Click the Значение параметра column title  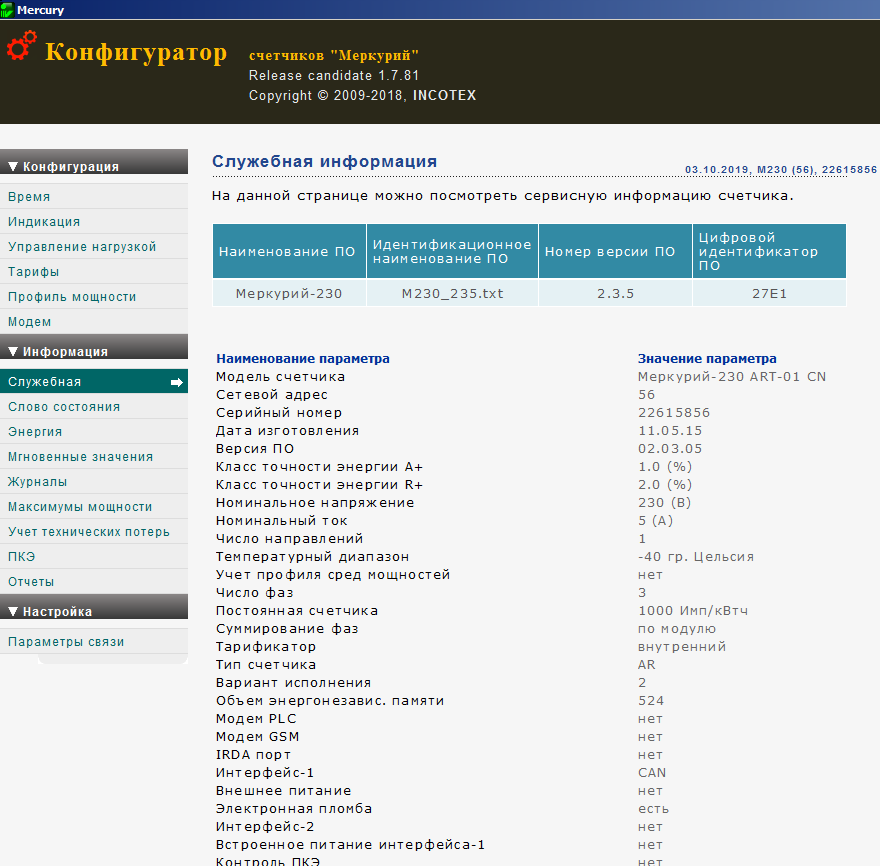point(707,359)
